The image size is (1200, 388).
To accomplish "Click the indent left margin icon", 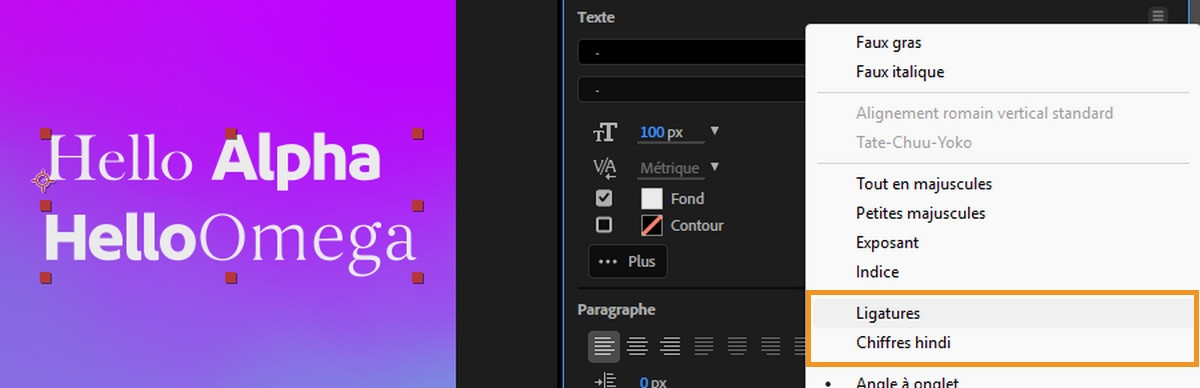I will tap(605, 381).
